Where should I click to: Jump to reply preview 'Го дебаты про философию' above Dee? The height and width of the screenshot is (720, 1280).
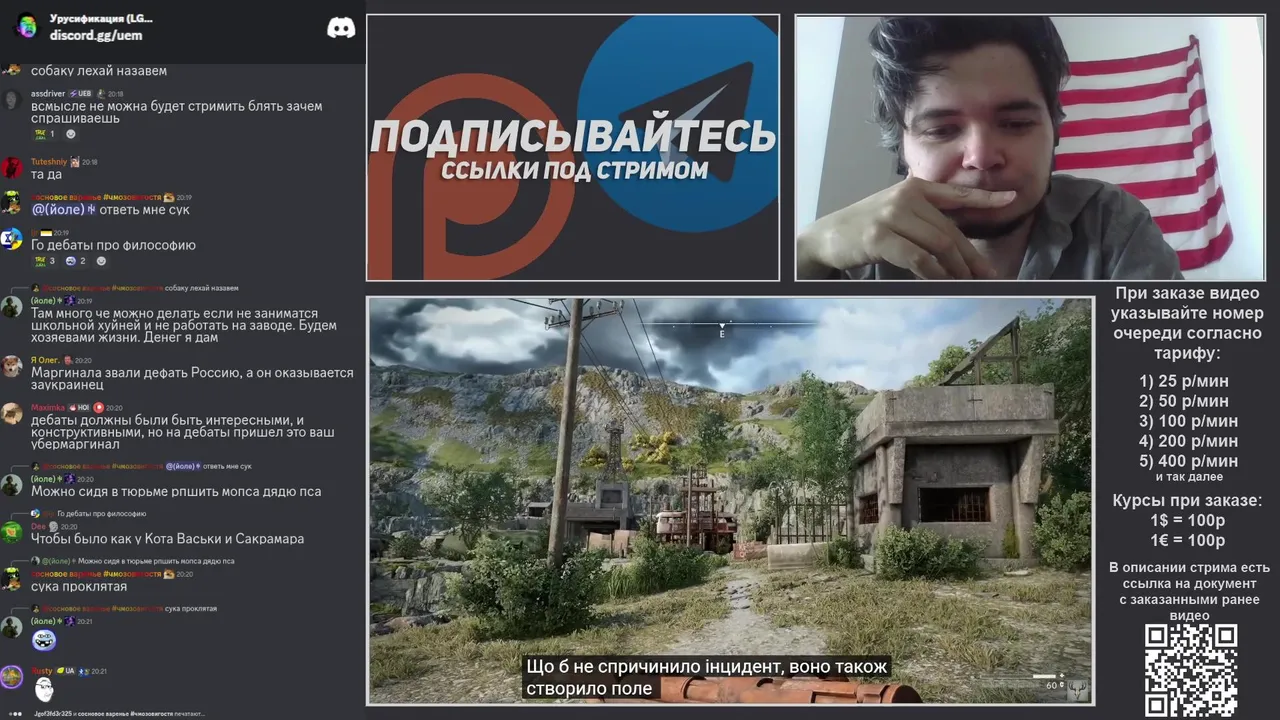point(101,514)
